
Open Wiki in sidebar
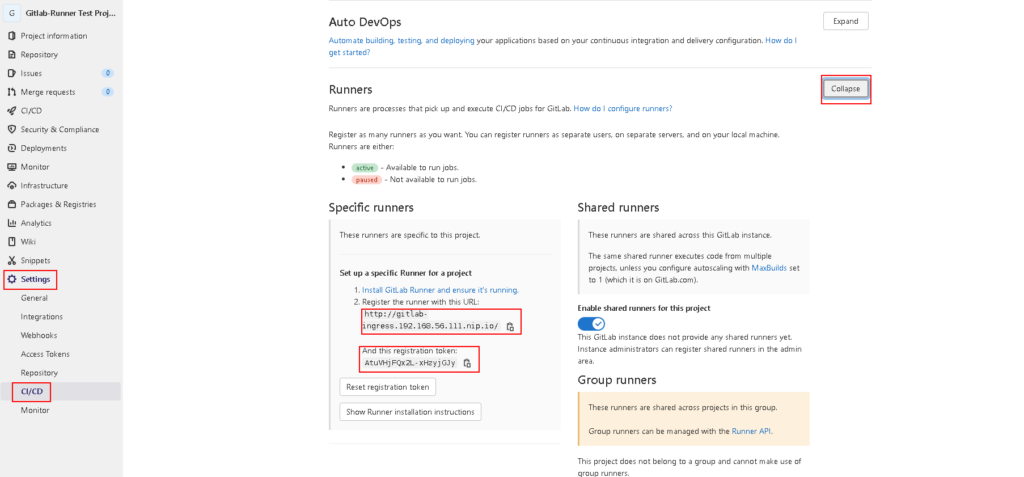coord(28,242)
